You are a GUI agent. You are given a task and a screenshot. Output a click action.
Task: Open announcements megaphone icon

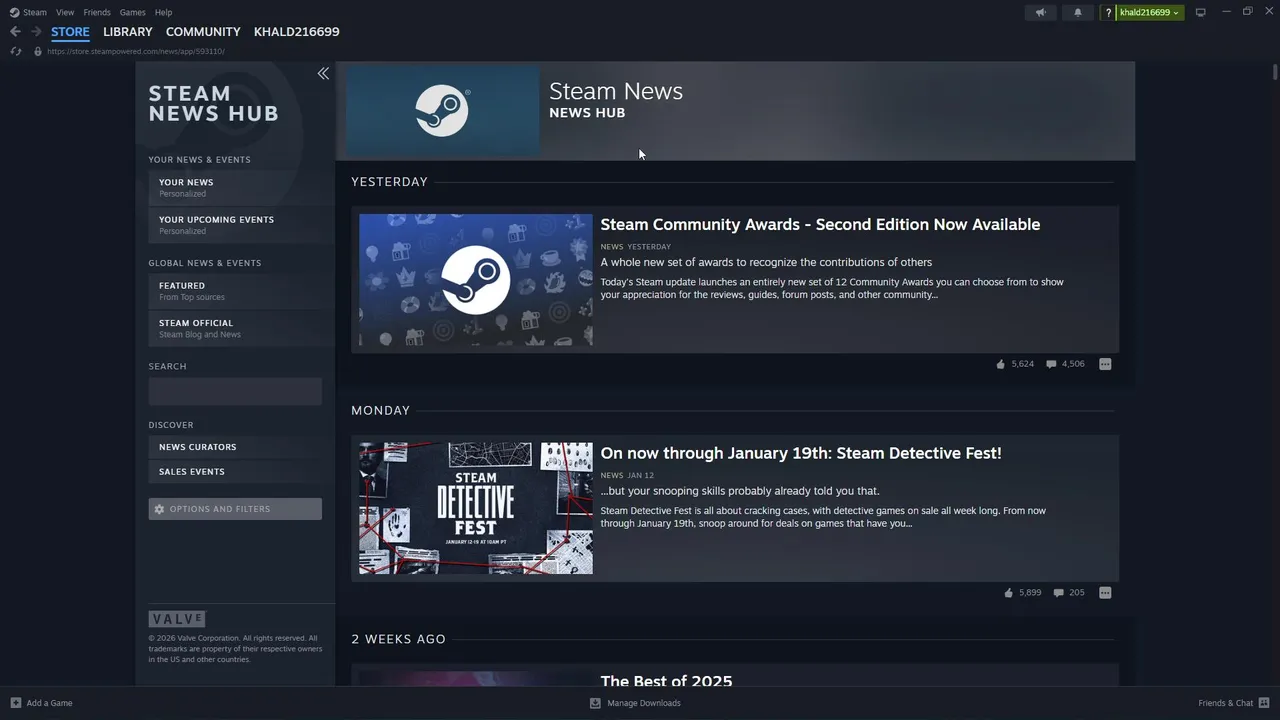(x=1040, y=12)
